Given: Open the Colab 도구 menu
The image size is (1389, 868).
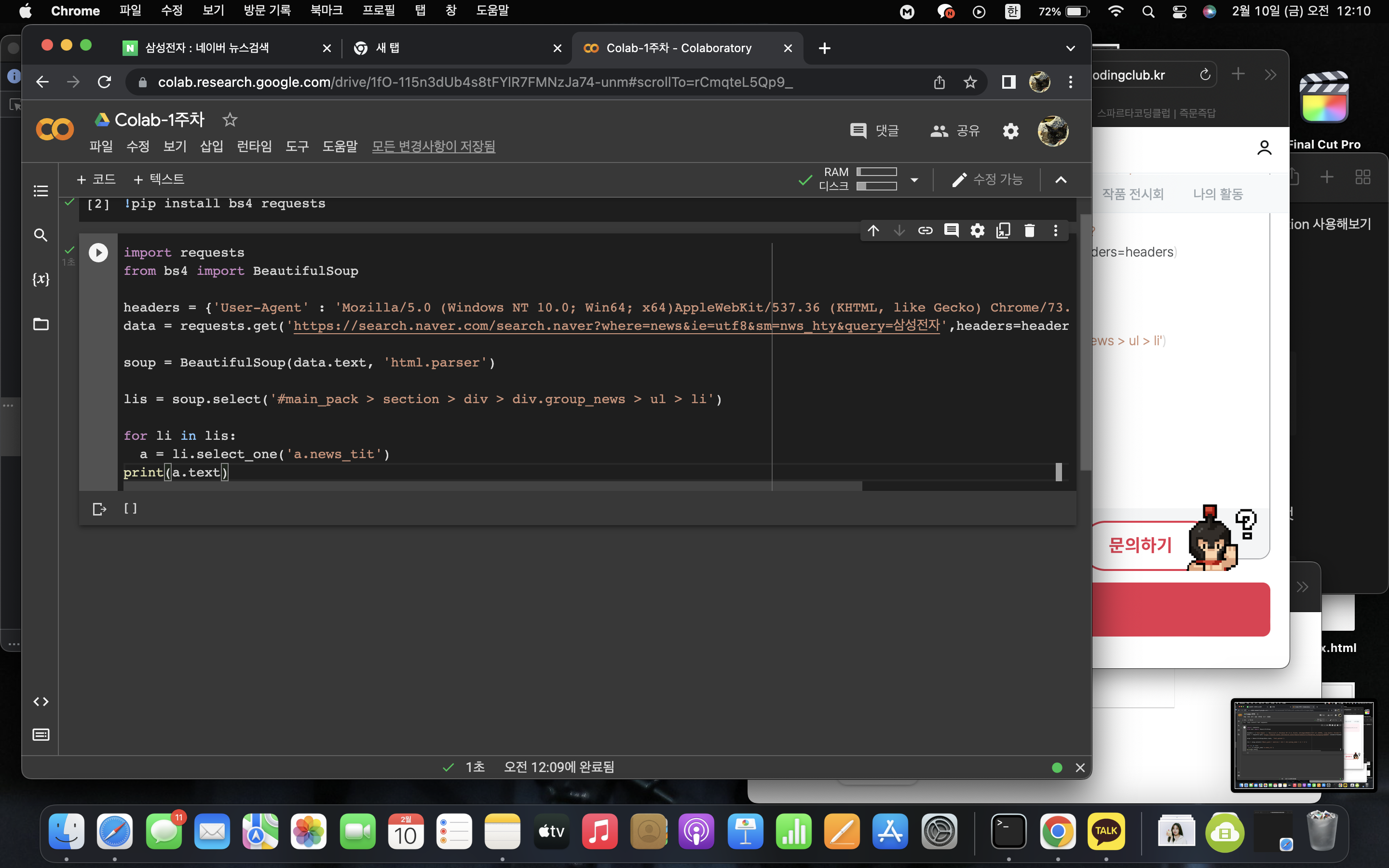Looking at the screenshot, I should pyautogui.click(x=297, y=147).
